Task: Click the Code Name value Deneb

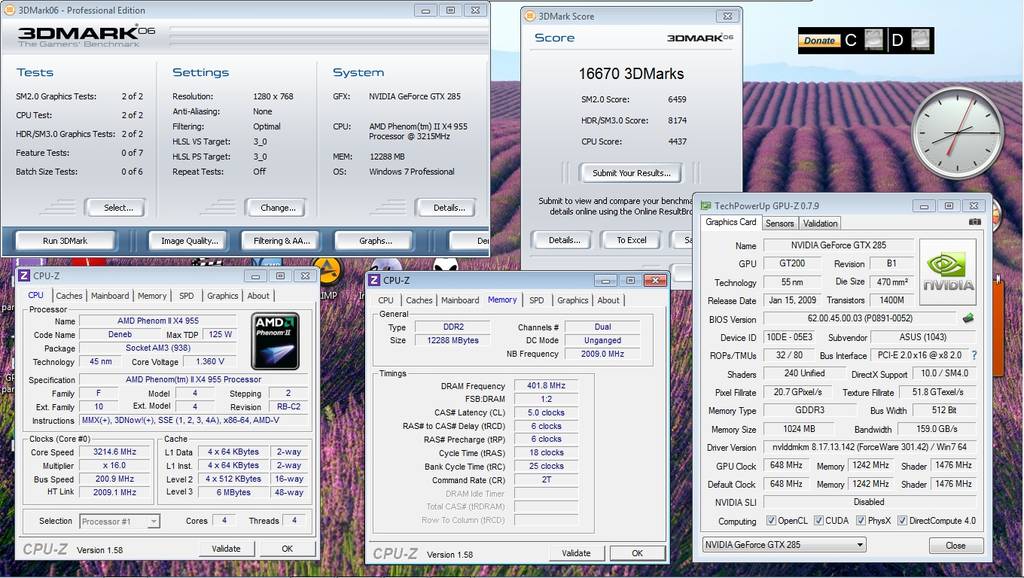Action: (120, 334)
